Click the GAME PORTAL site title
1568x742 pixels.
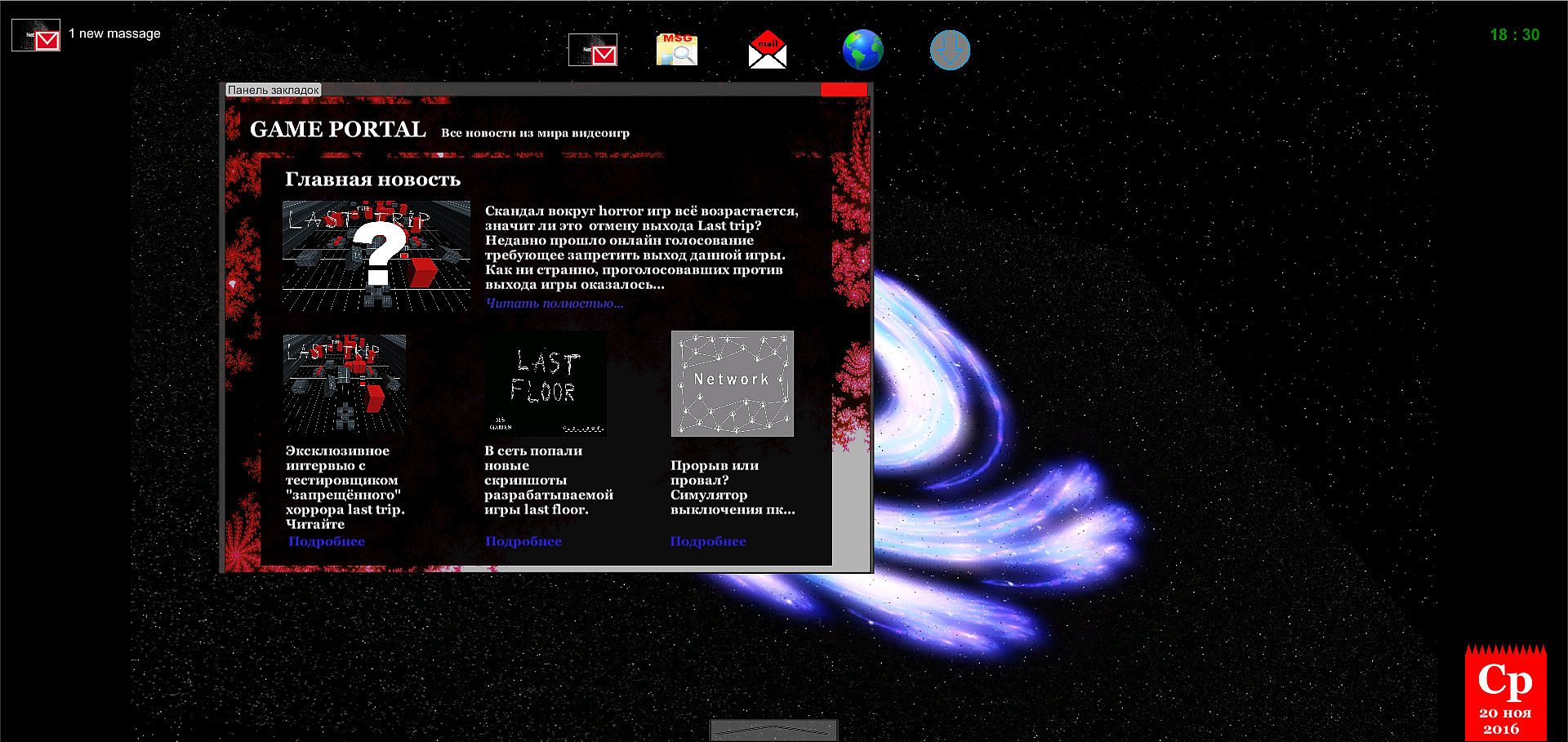[x=338, y=130]
